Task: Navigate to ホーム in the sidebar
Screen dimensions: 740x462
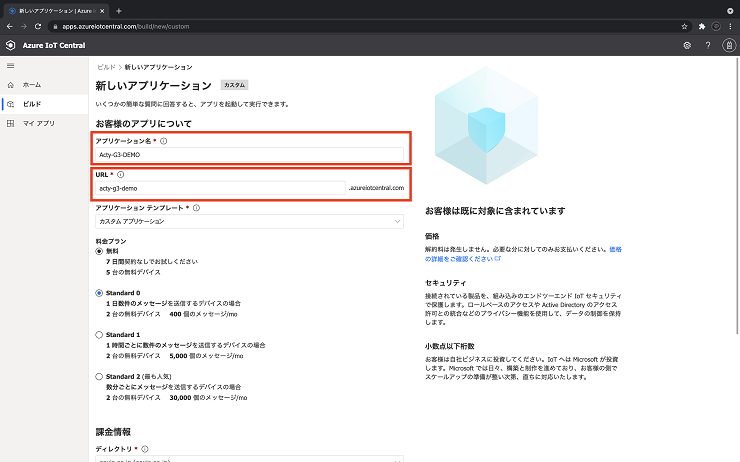Action: pyautogui.click(x=32, y=85)
